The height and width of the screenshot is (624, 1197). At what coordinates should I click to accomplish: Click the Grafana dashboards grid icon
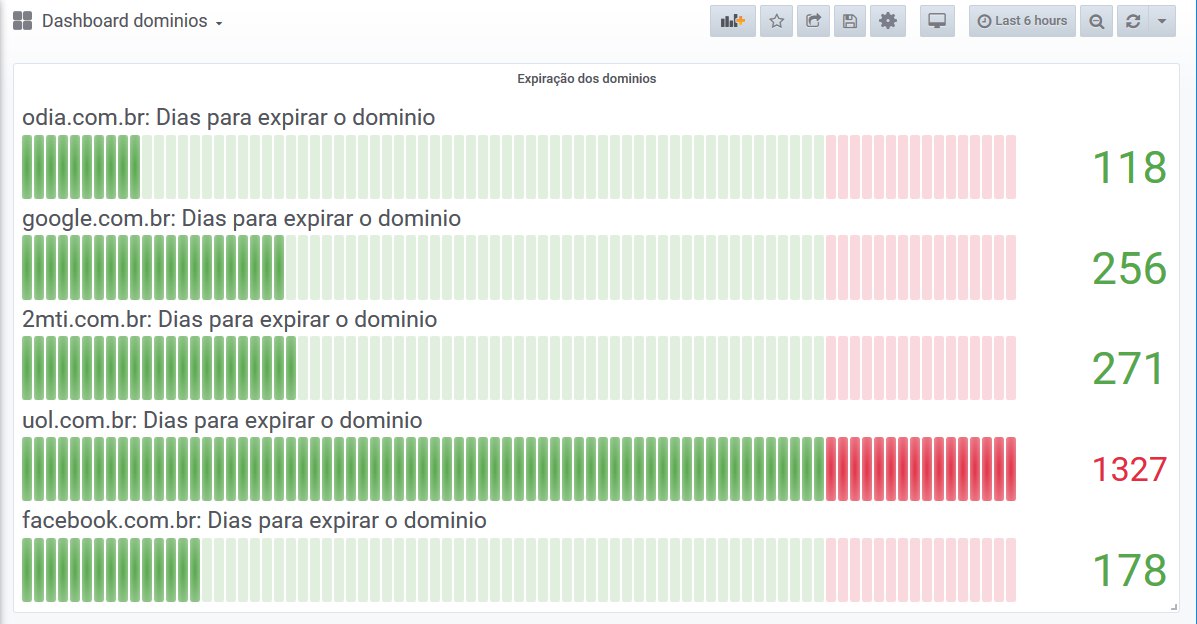click(x=22, y=21)
